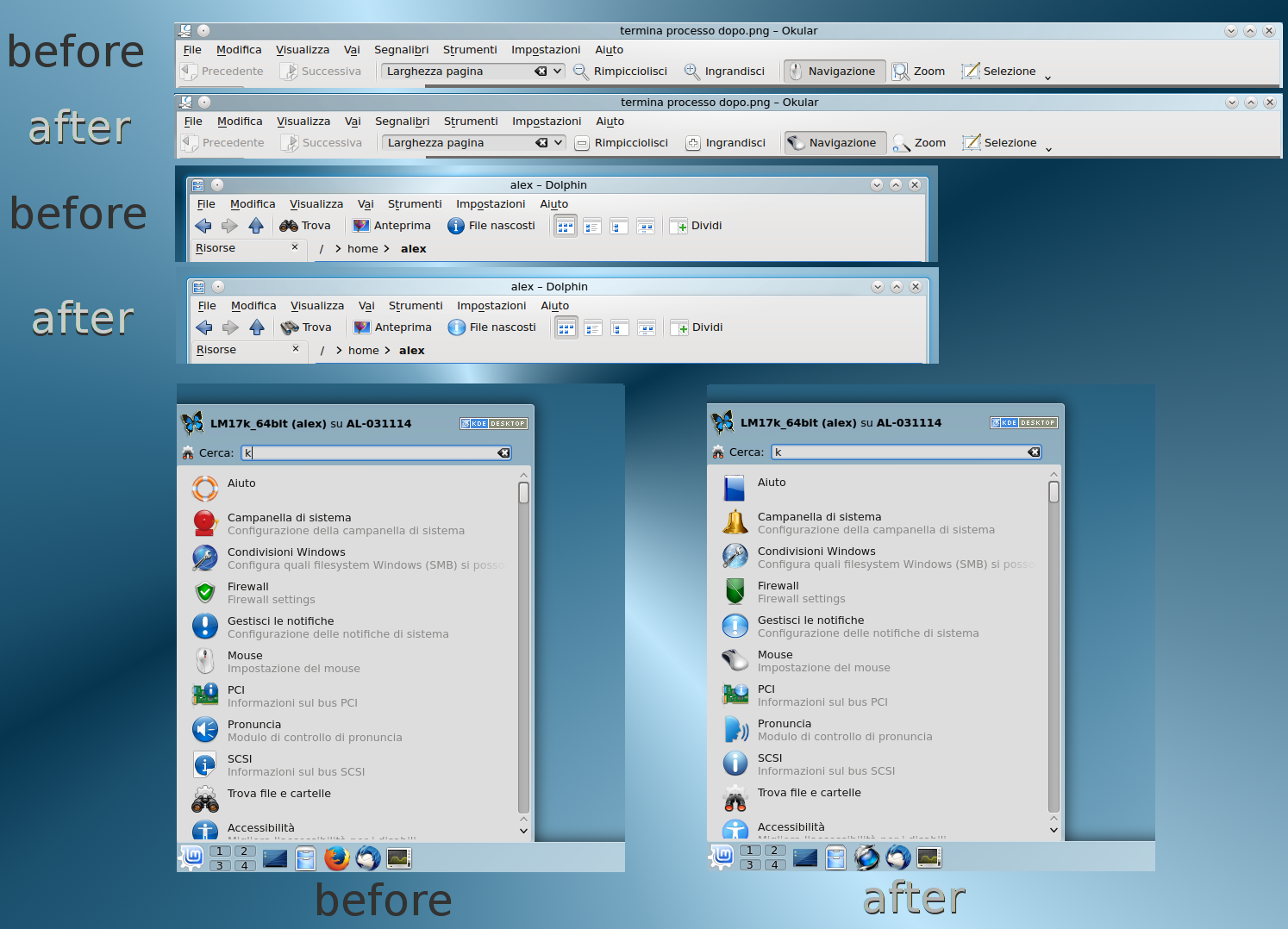Click Selezione in the 'before' Okular toolbar
This screenshot has height=929, width=1288.
999,72
